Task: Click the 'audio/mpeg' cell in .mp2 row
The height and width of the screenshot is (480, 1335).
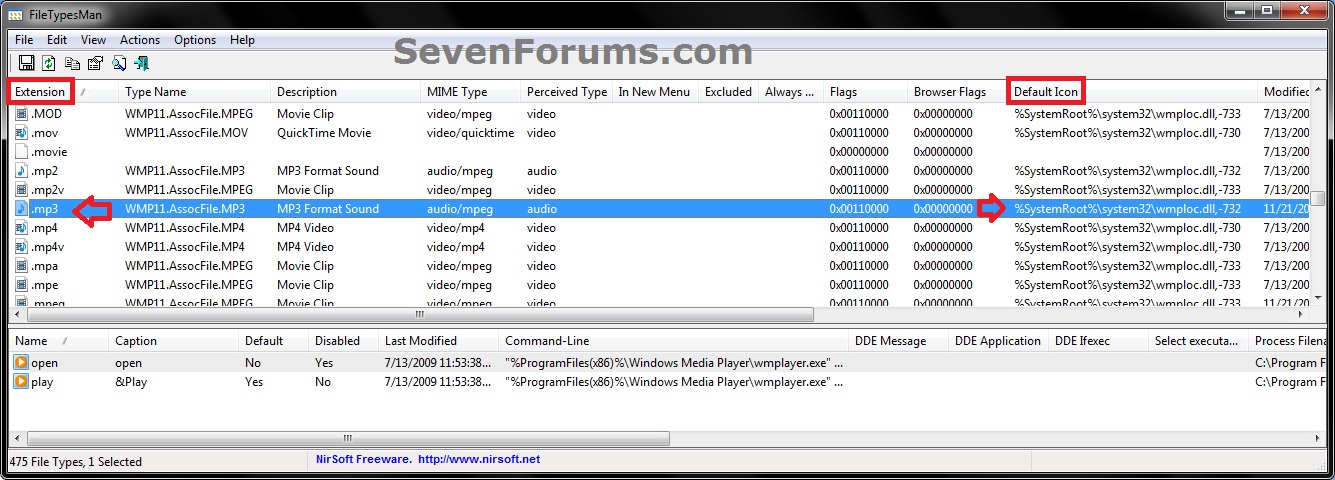Action: [x=458, y=171]
